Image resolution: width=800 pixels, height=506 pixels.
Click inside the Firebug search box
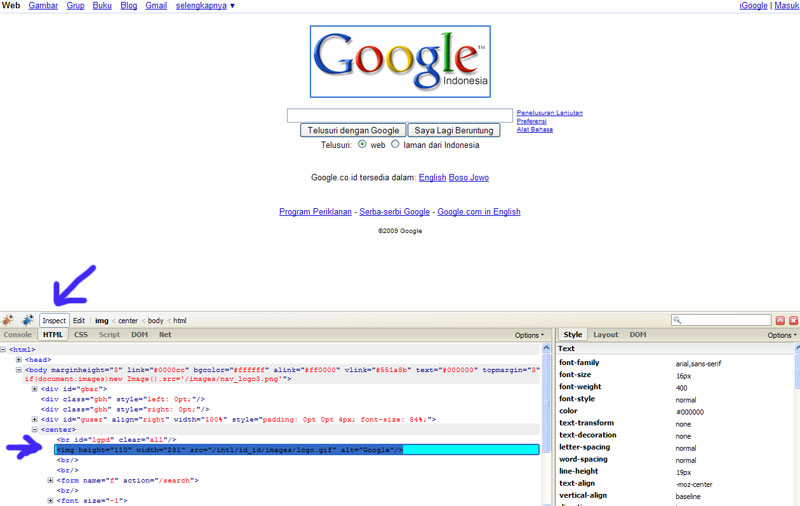pos(721,320)
